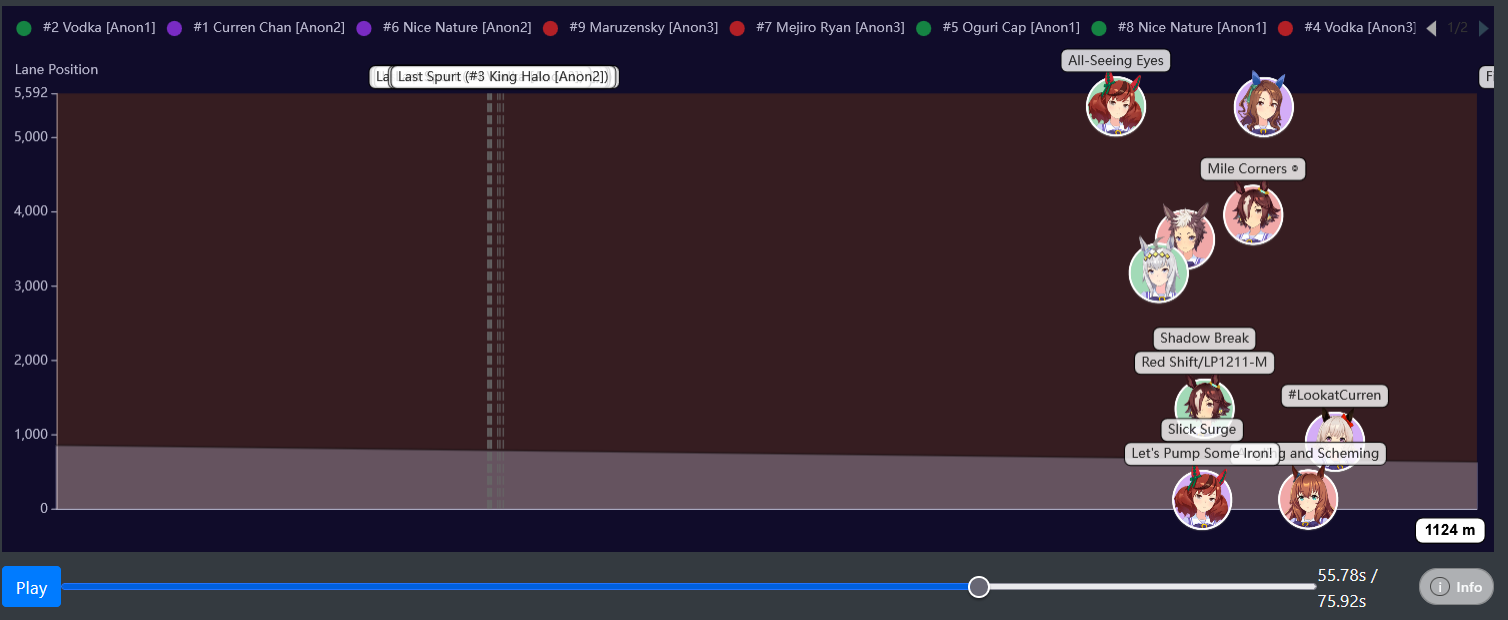Select Oguri Cap silver-haired portrait
The height and width of the screenshot is (620, 1508).
point(1158,272)
